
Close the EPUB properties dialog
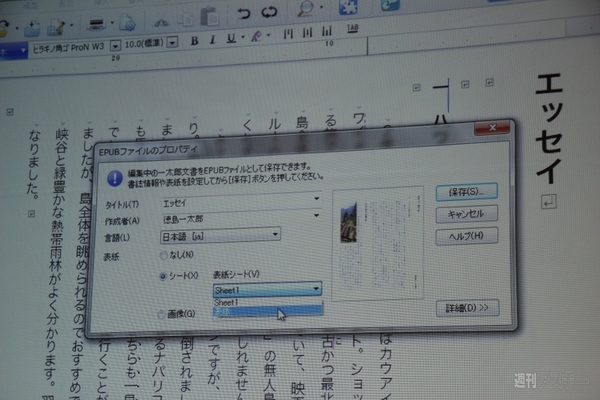pos(492,128)
